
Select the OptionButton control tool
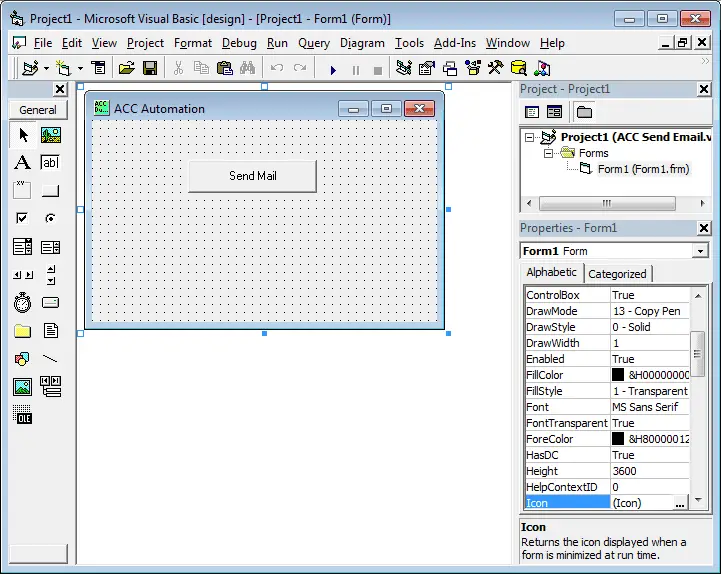51,218
